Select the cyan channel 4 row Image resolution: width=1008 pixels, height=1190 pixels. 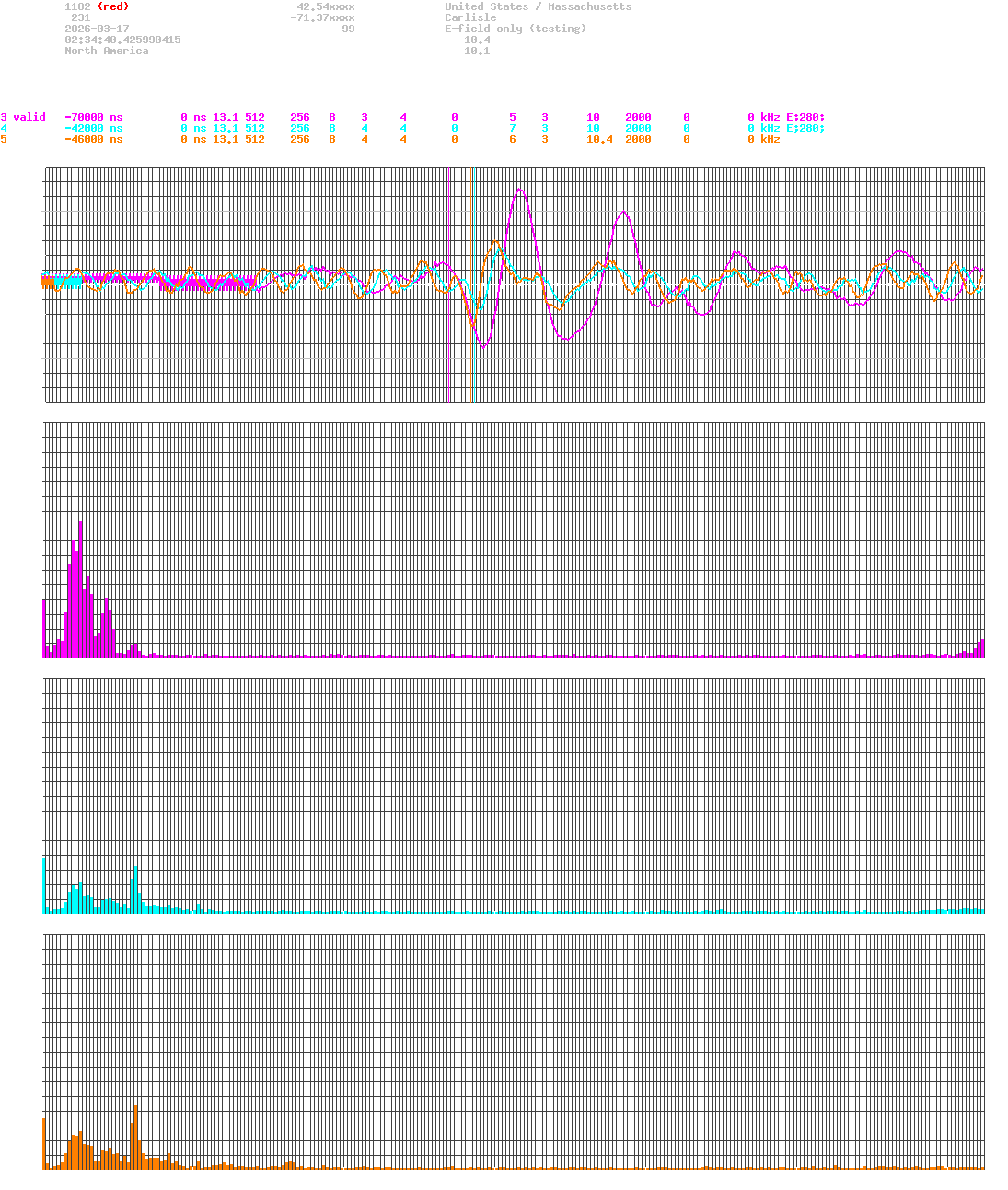5,128
